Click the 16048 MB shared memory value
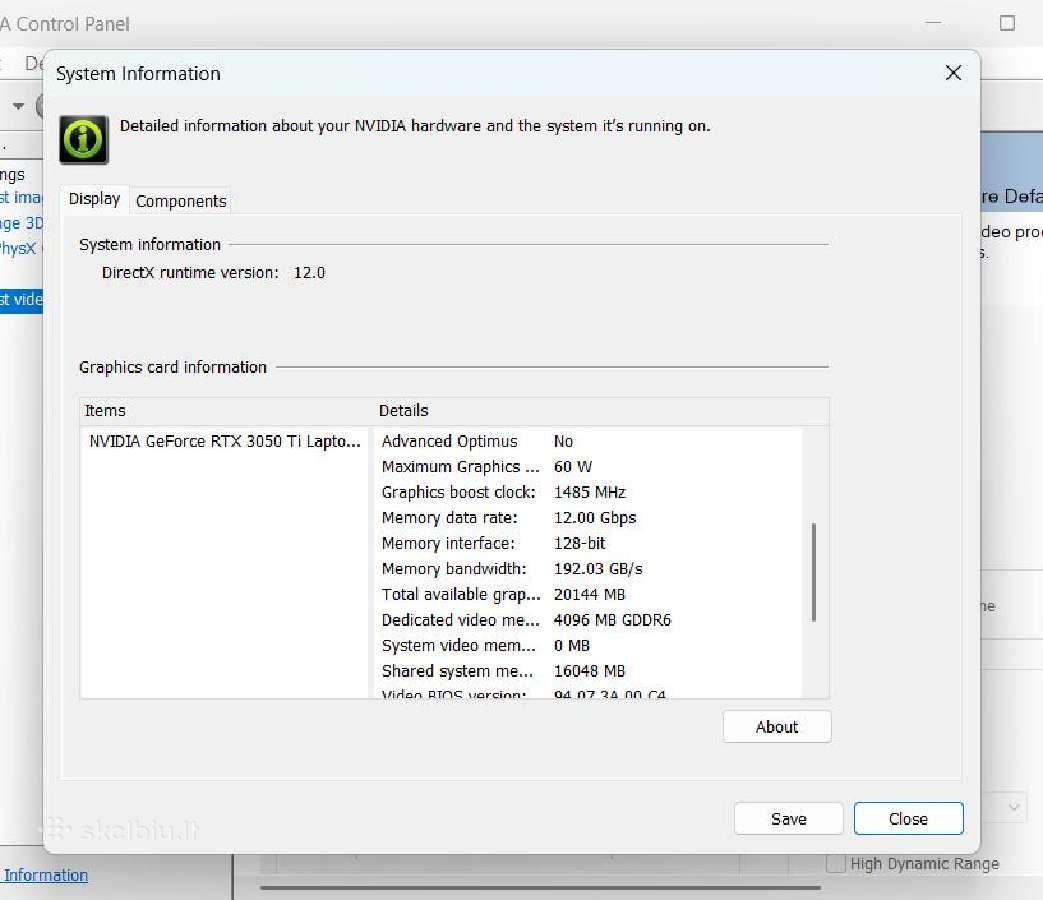The height and width of the screenshot is (900, 1043). pos(589,671)
